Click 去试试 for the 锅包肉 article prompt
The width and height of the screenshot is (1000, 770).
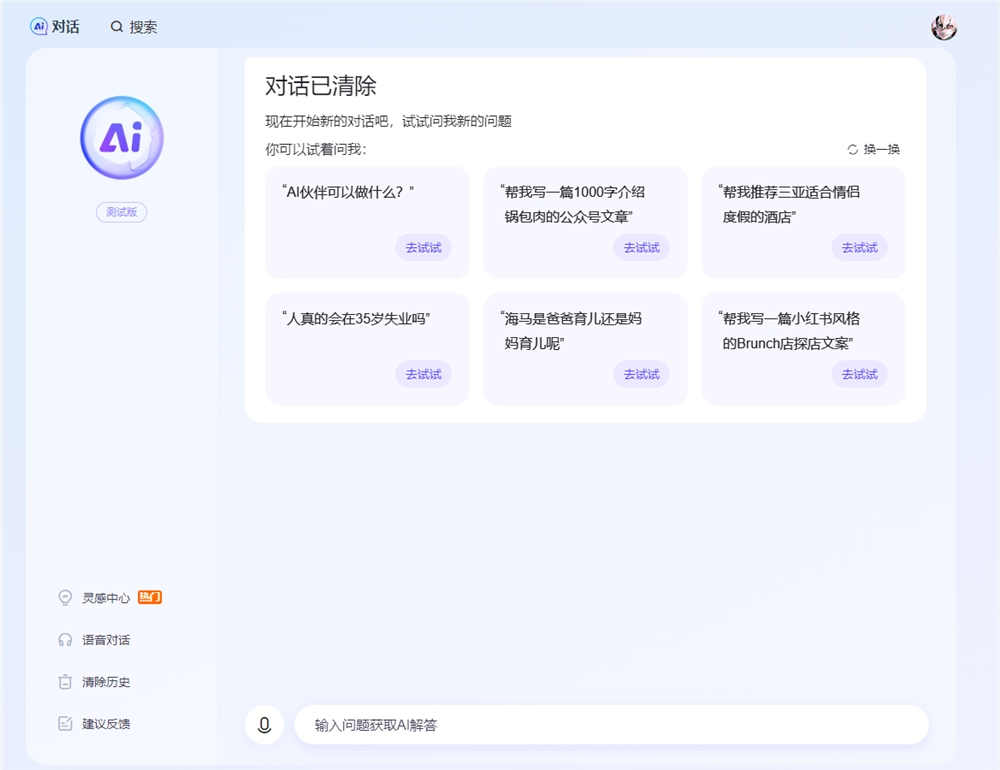(641, 248)
